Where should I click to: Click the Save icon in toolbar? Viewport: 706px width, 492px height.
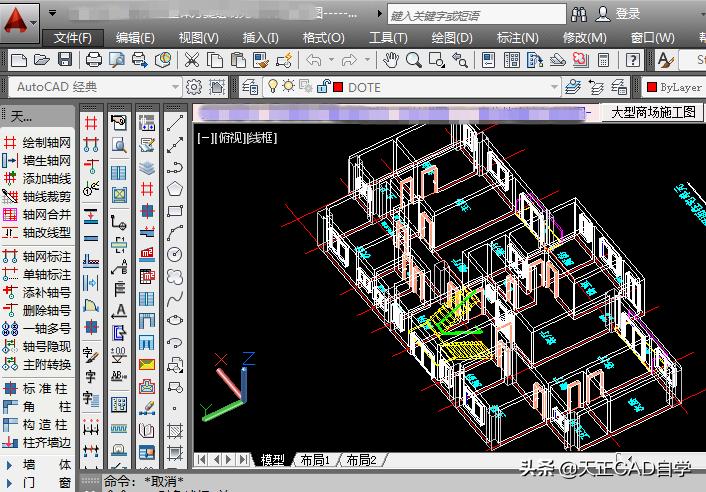(x=65, y=61)
